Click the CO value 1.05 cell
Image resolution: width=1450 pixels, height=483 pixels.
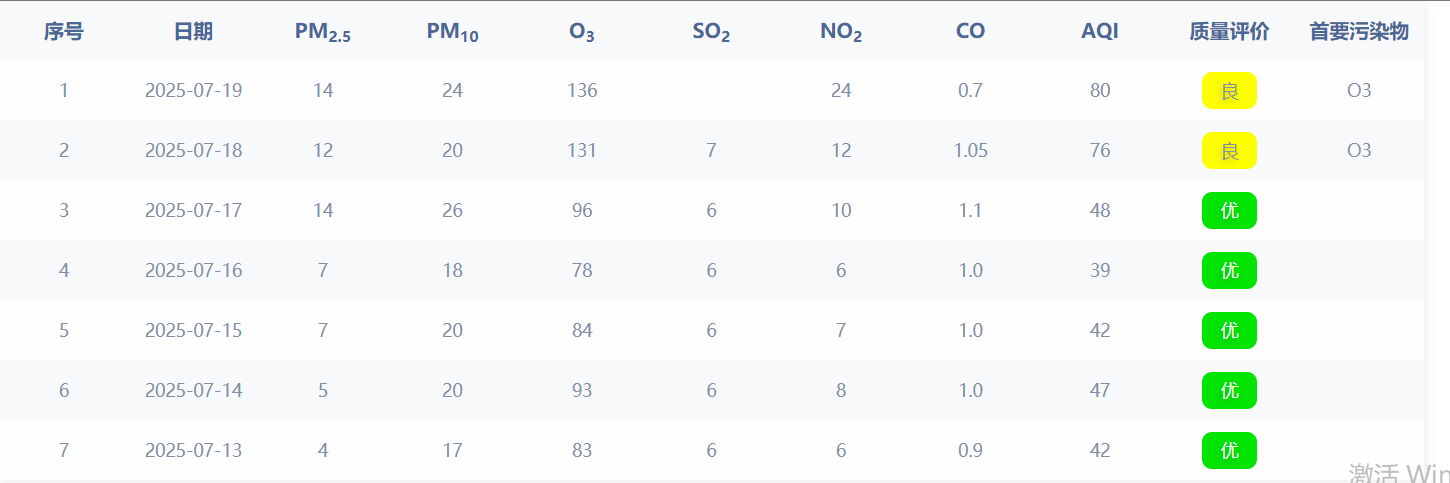(x=970, y=151)
